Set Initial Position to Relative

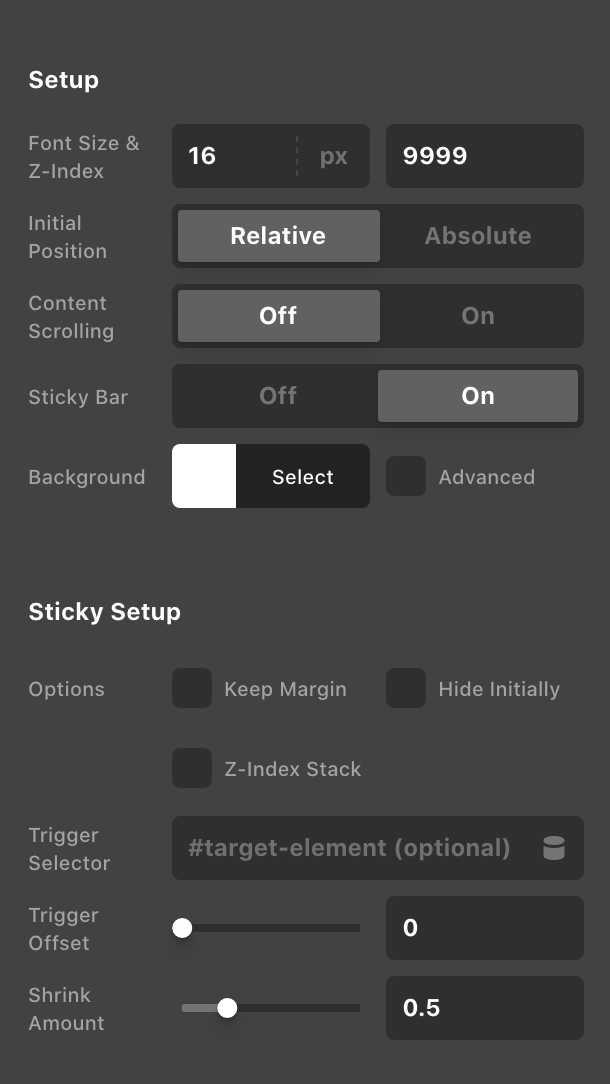[x=278, y=236]
